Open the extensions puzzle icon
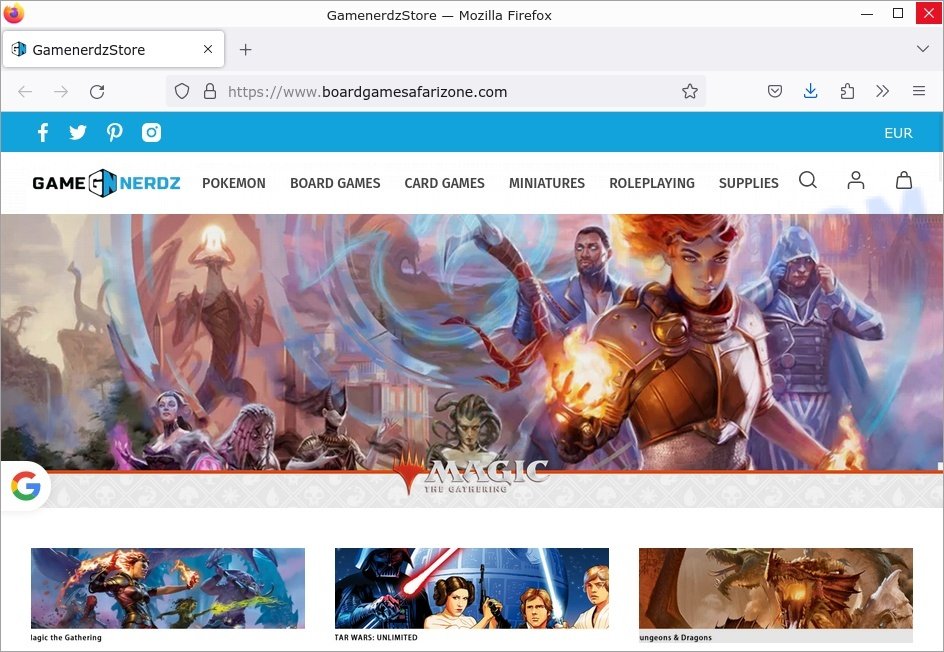This screenshot has height=652, width=944. 847,92
